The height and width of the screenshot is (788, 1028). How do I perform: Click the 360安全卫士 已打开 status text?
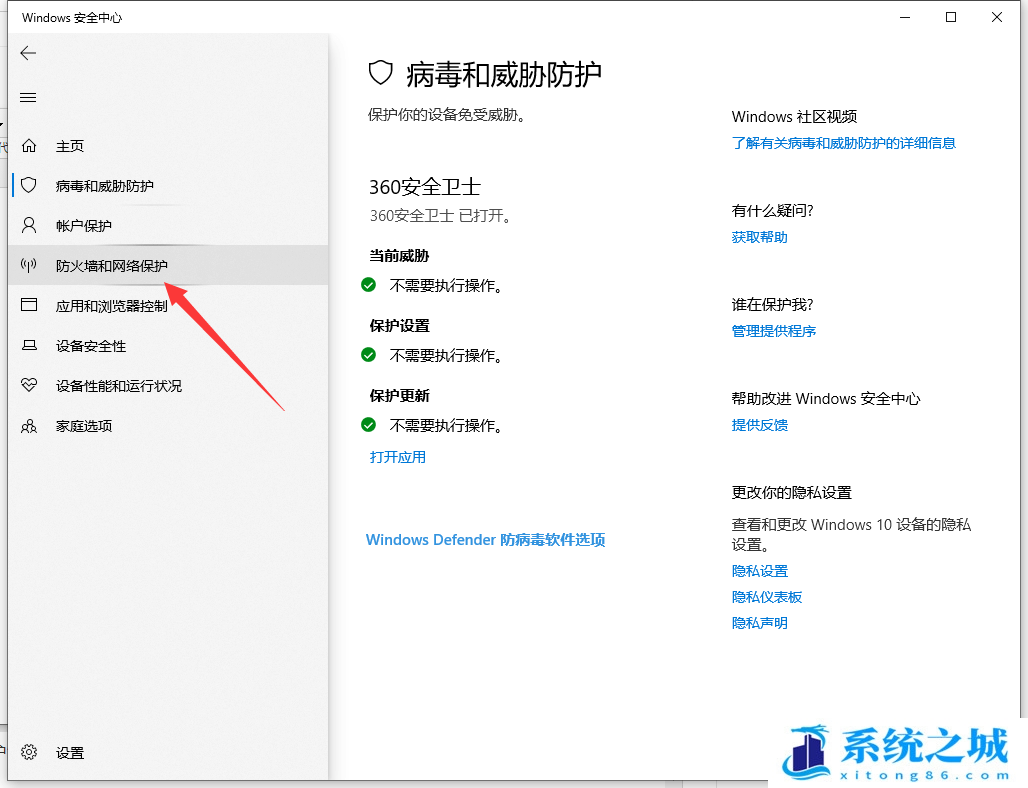coord(440,216)
